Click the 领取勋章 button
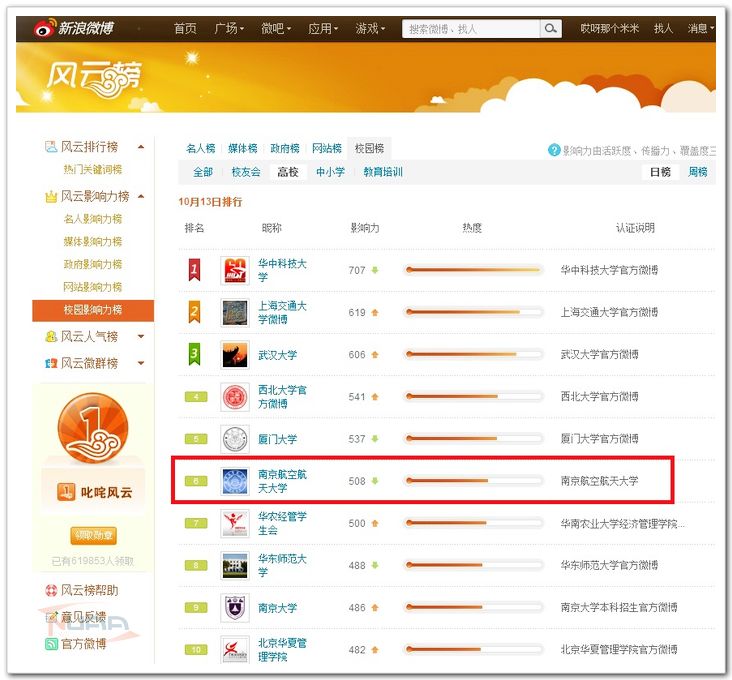 pos(93,535)
